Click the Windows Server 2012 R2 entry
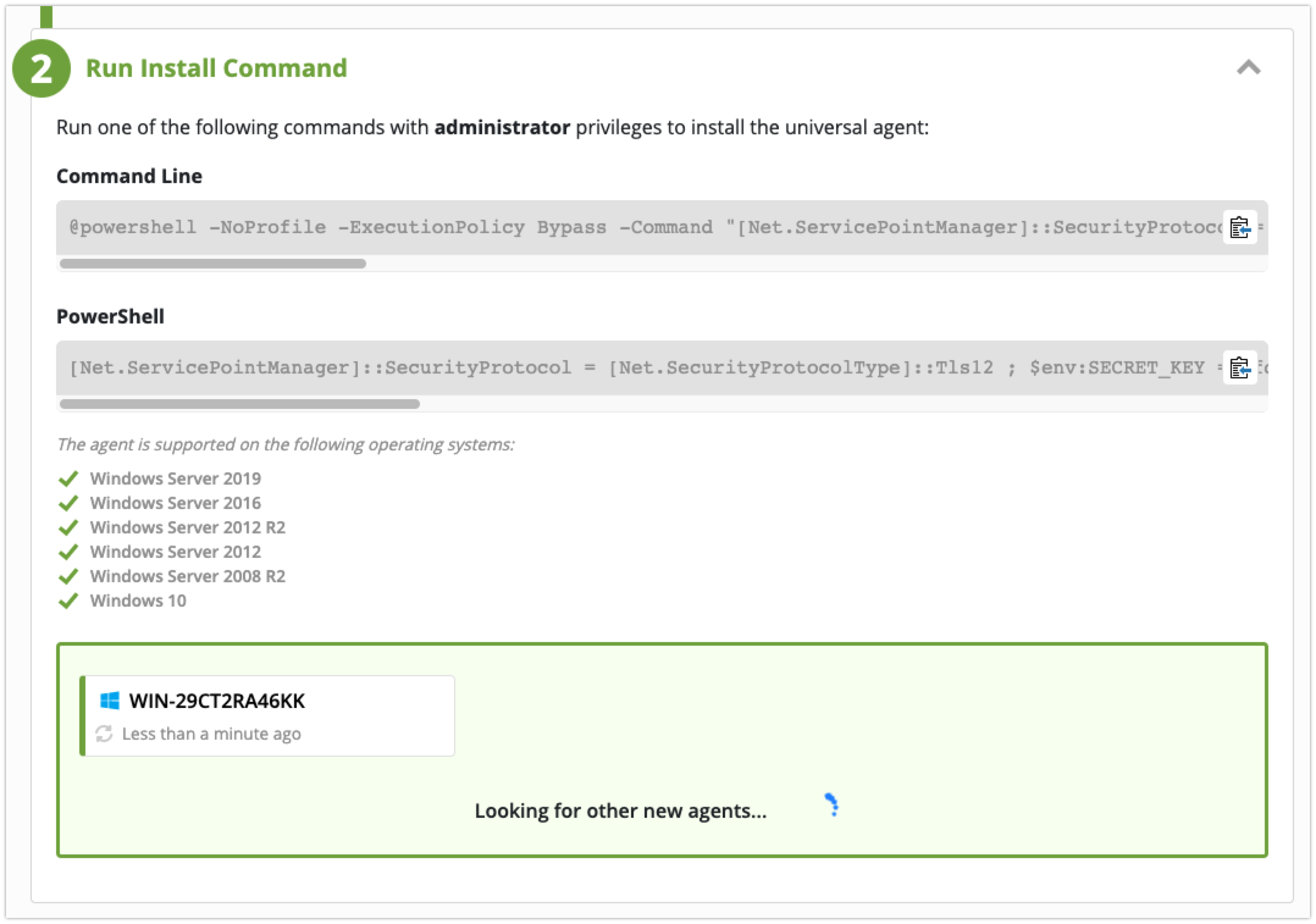The height and width of the screenshot is (924, 1316). pos(187,527)
